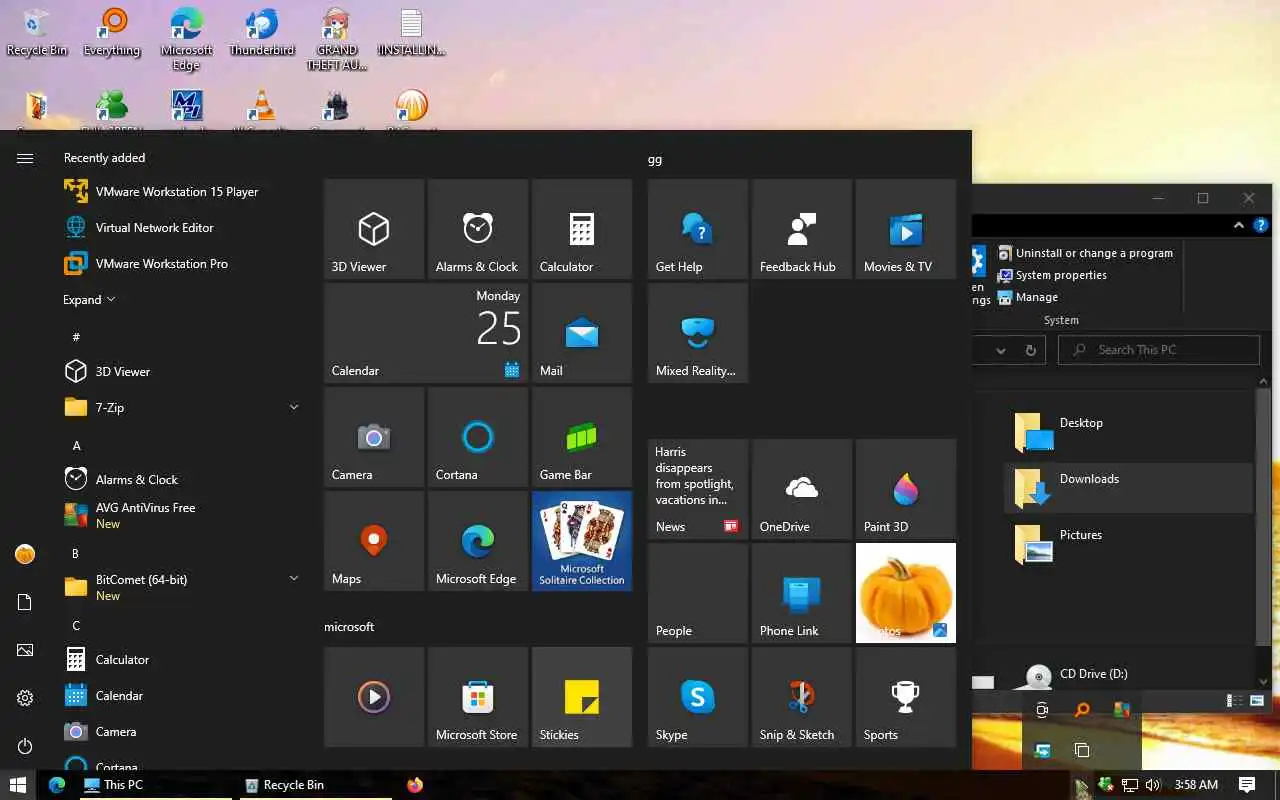The height and width of the screenshot is (800, 1280).
Task: Launch the Movies & TV tile
Action: pyautogui.click(x=906, y=229)
